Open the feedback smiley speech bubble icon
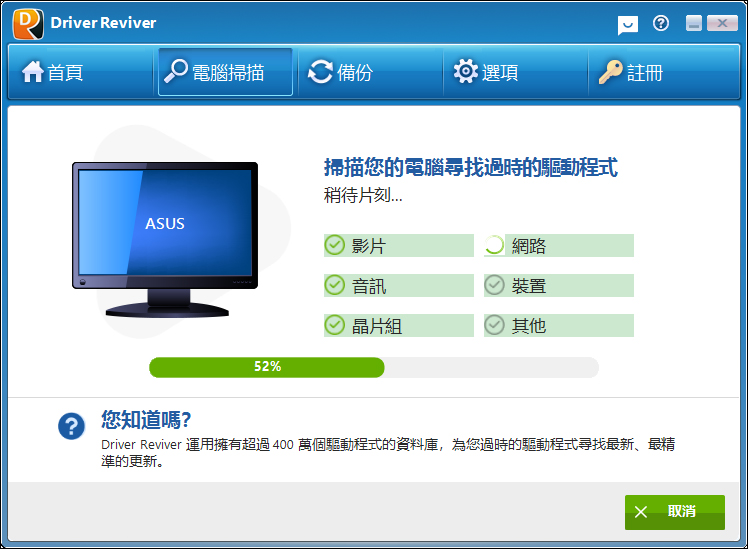 tap(627, 24)
